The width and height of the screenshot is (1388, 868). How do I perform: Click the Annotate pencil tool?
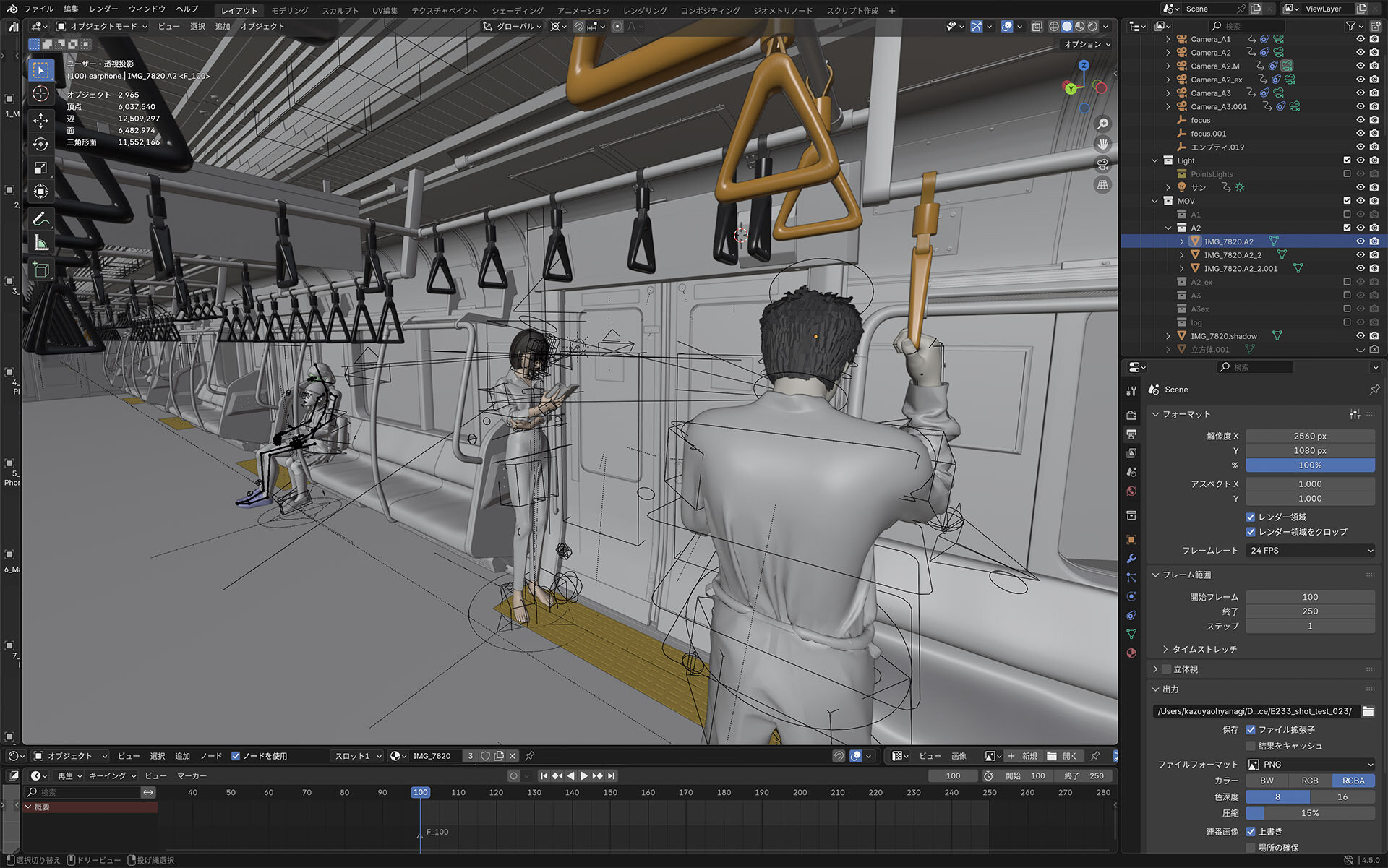click(41, 218)
